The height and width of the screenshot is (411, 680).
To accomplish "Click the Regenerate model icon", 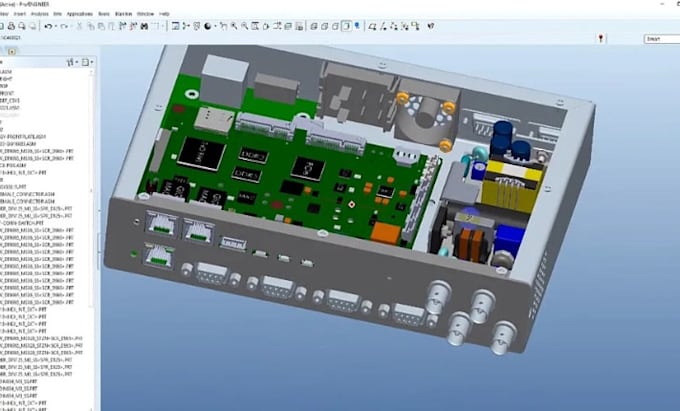I will 122,26.
